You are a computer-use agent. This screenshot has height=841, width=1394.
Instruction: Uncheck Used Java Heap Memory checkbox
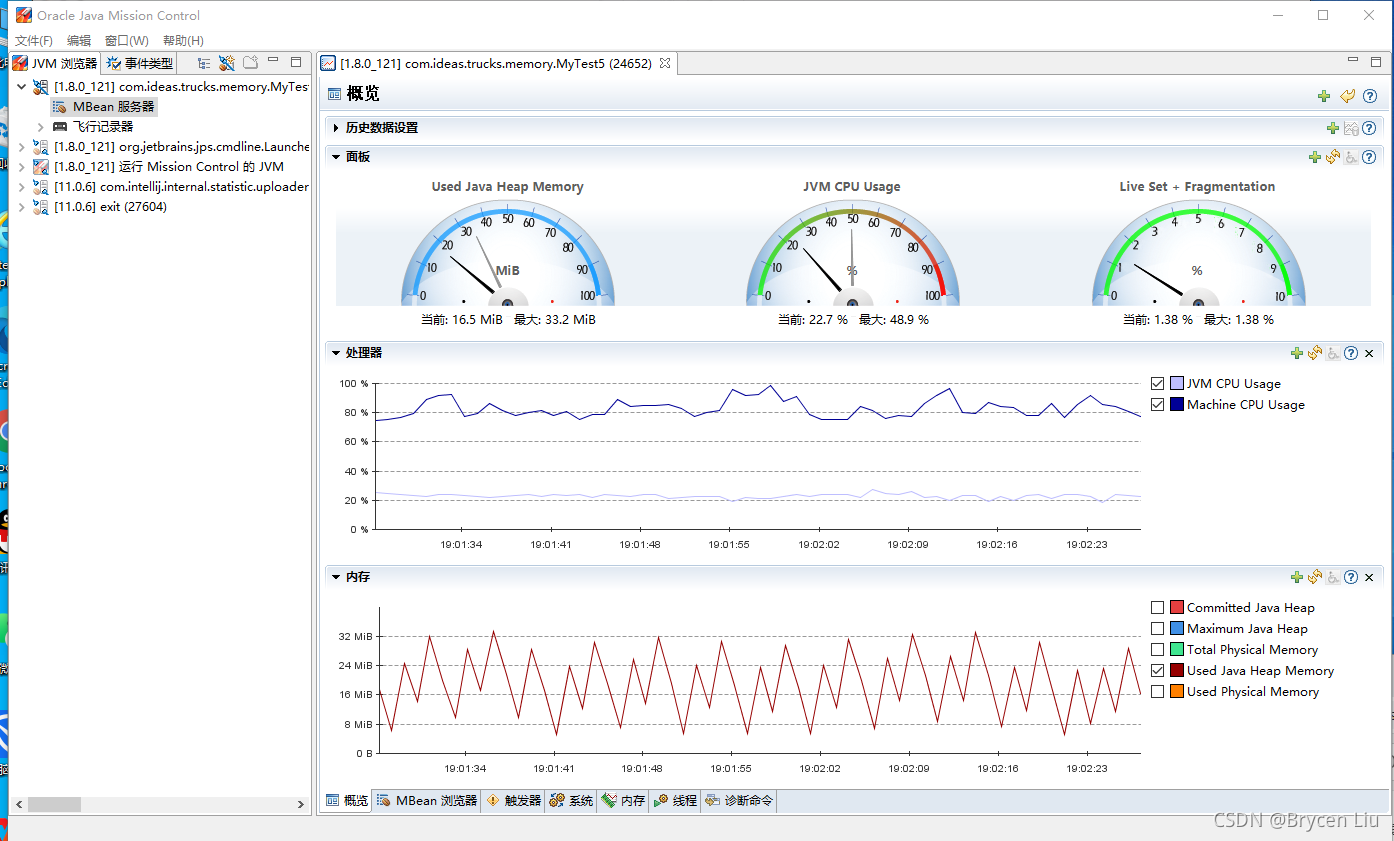(x=1158, y=671)
